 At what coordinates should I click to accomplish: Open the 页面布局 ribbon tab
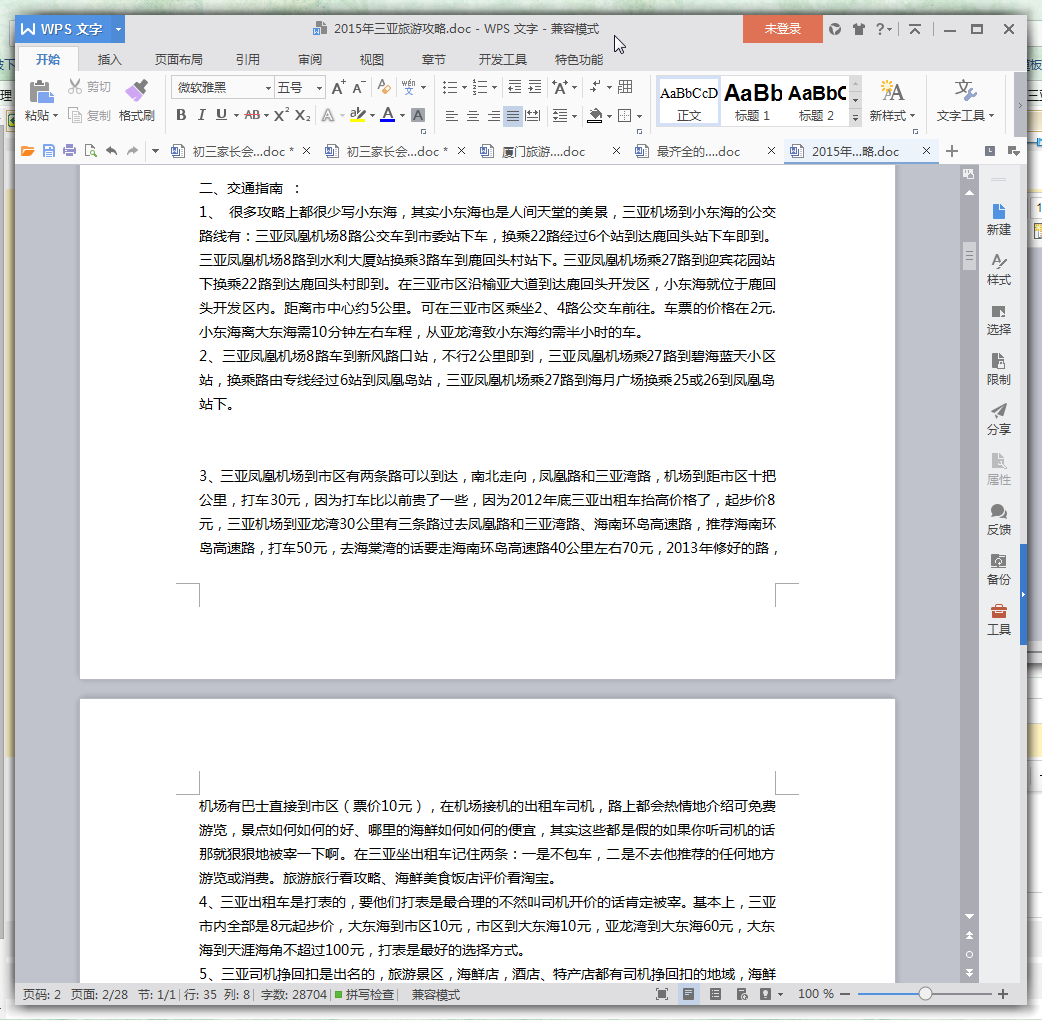coord(179,60)
